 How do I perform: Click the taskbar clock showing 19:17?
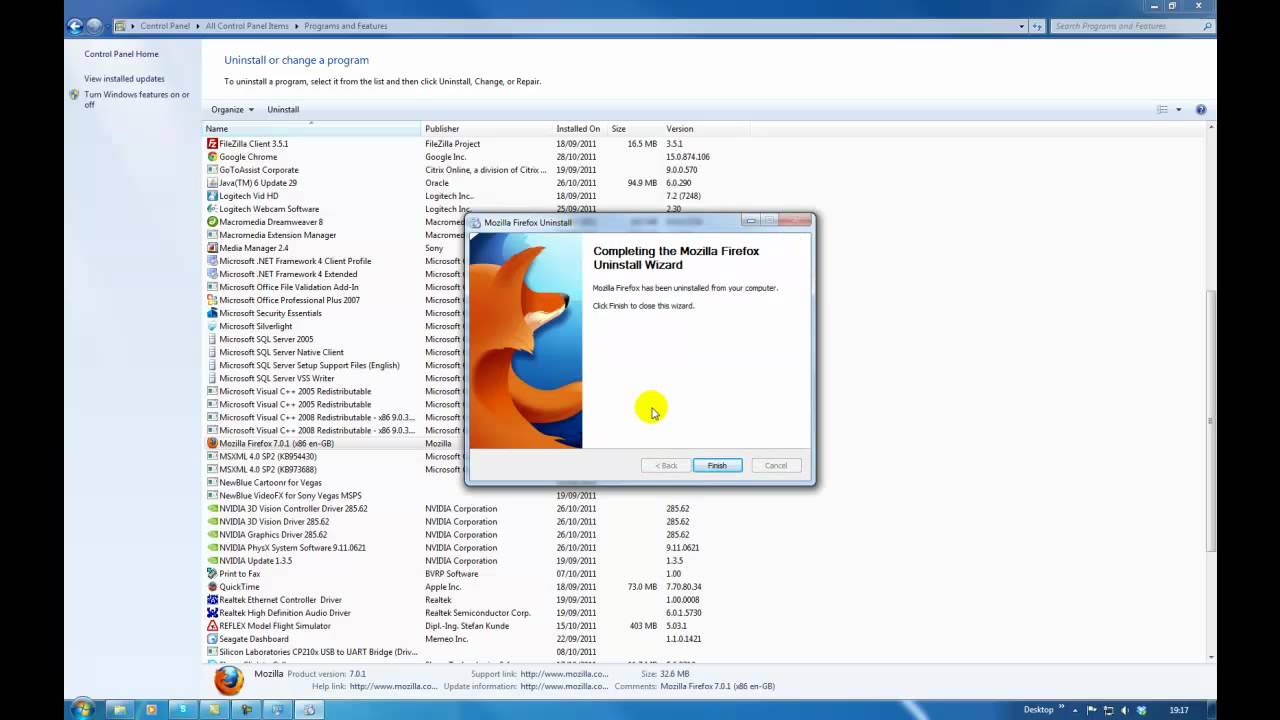click(1178, 710)
